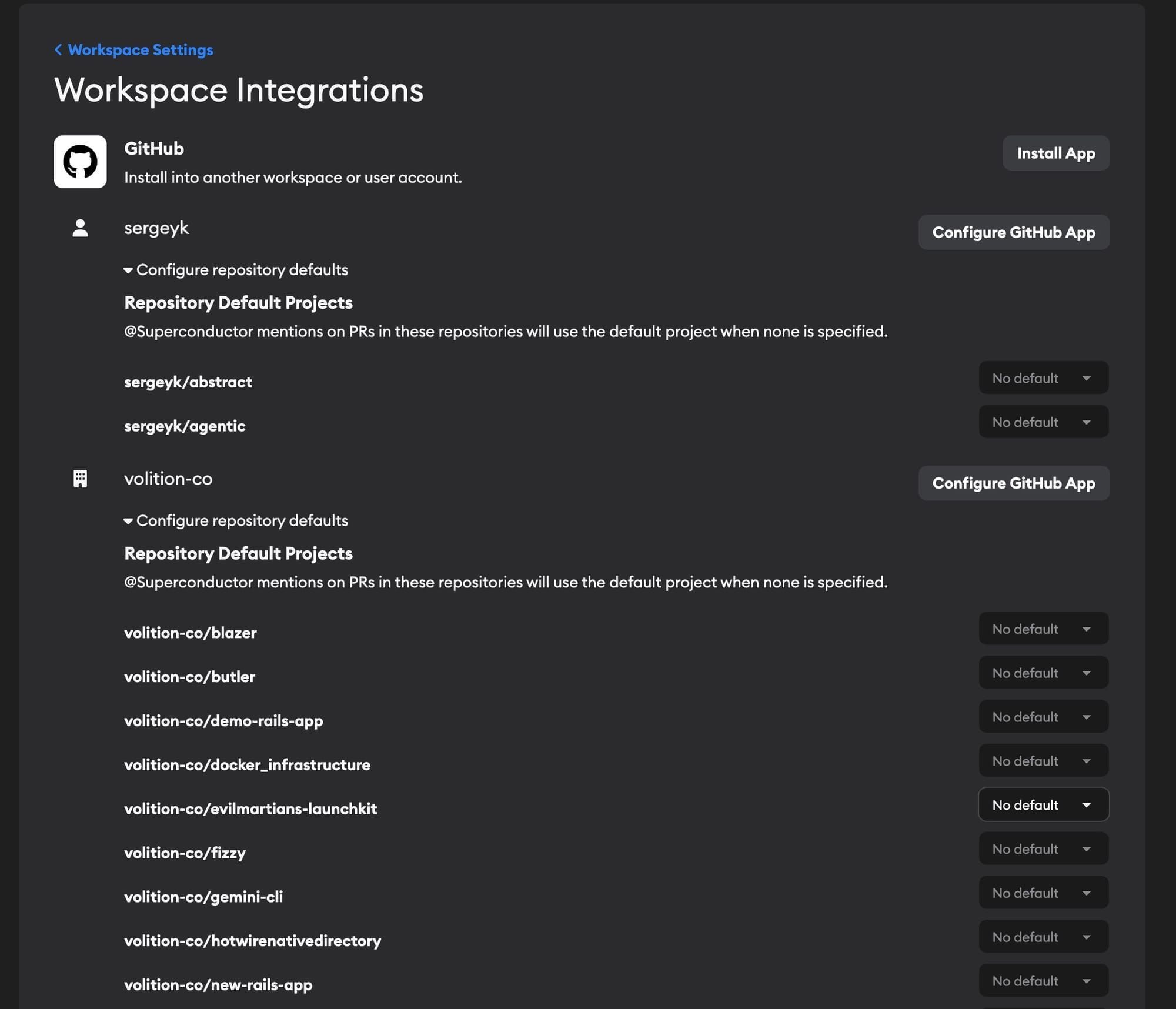Viewport: 1176px width, 1009px height.
Task: Open the dropdown for volition-co/new-rails-app
Action: pos(1044,980)
